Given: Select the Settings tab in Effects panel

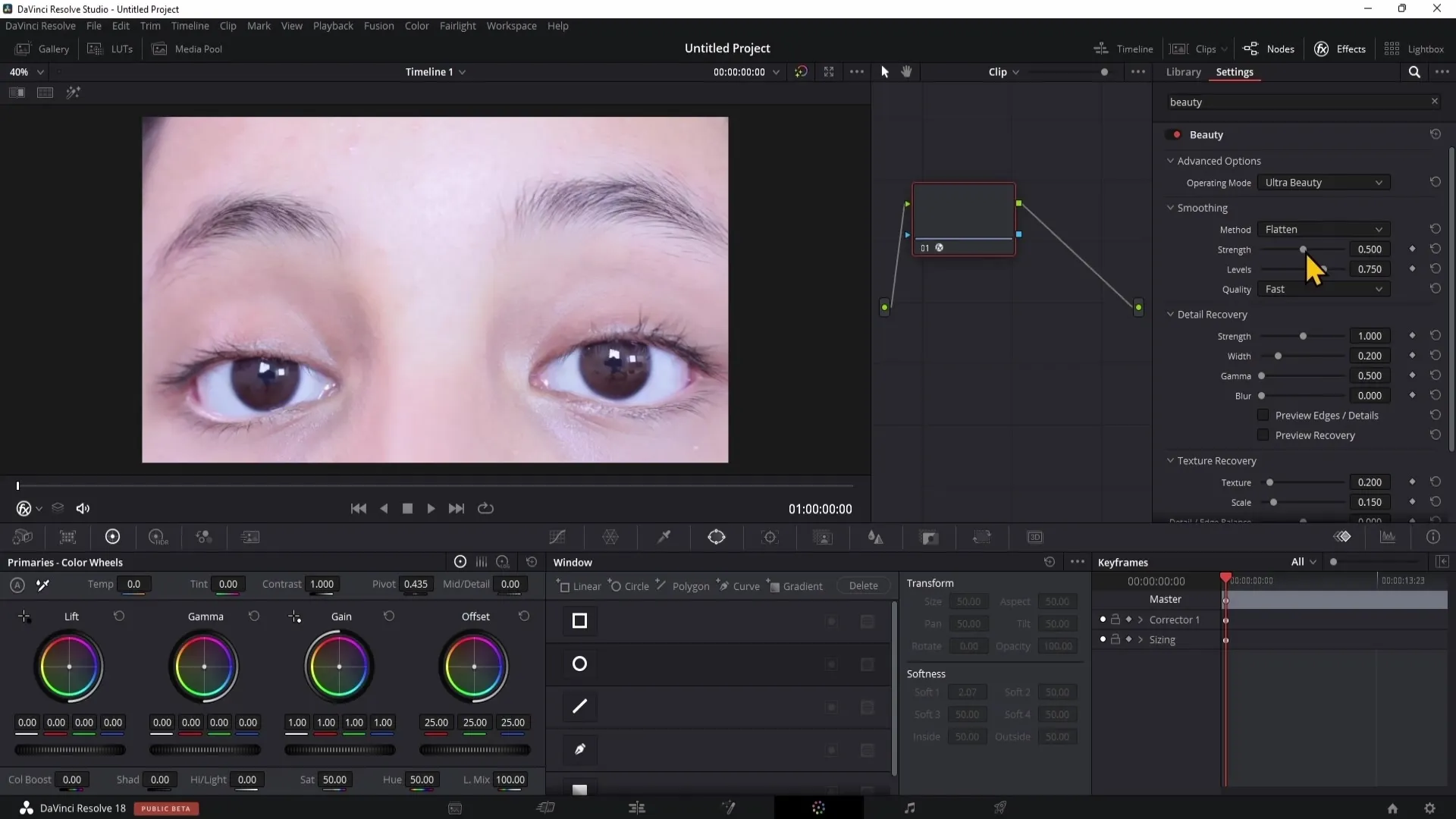Looking at the screenshot, I should (1236, 71).
